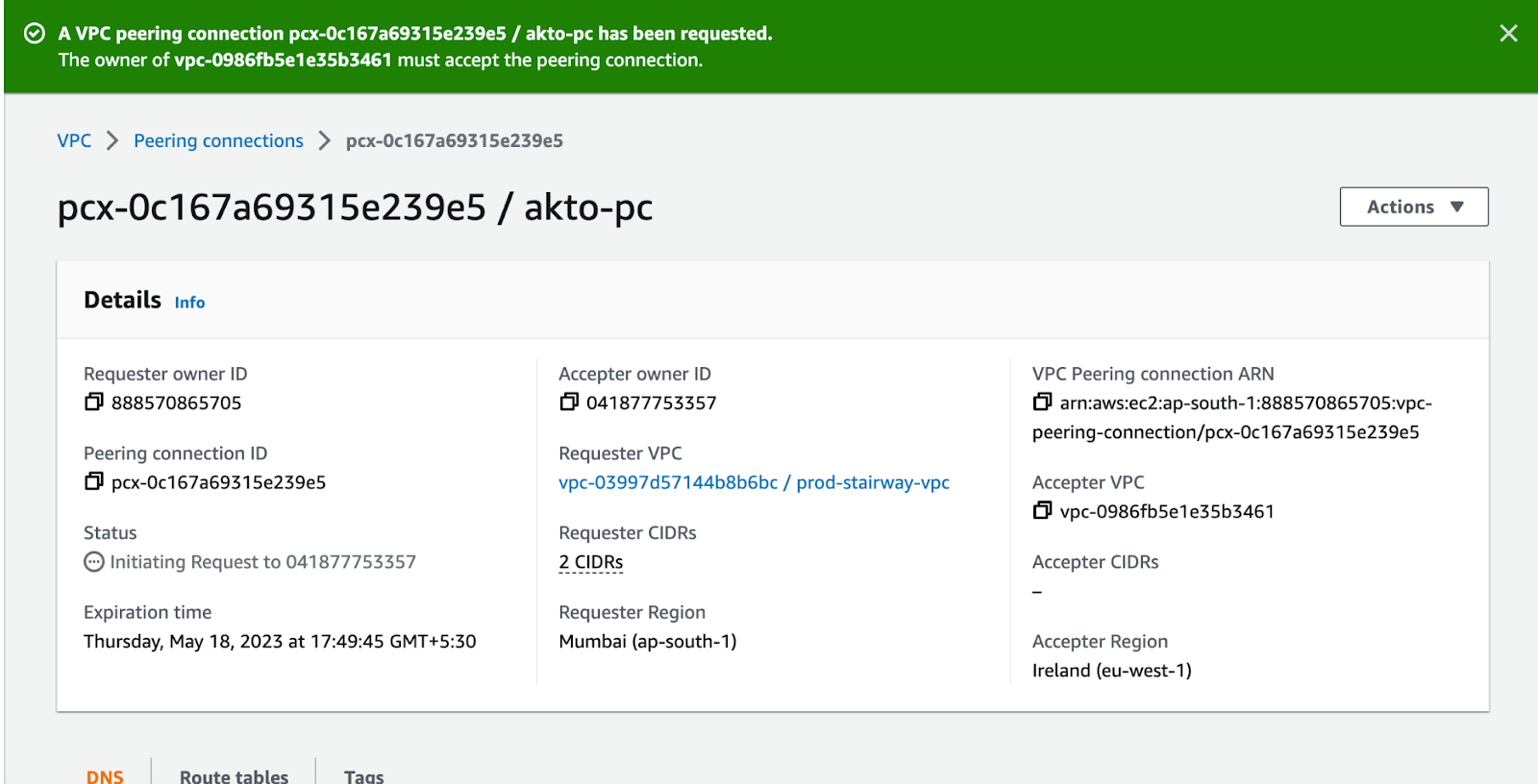Click the Initiating Request status icon

(94, 562)
